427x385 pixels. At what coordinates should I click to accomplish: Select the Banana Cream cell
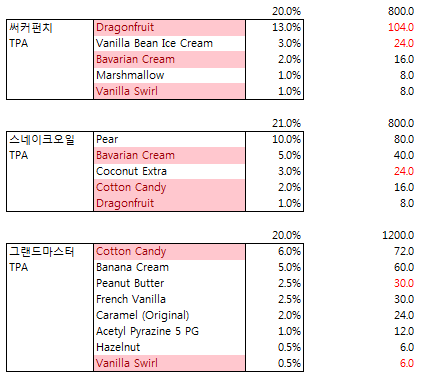169,267
